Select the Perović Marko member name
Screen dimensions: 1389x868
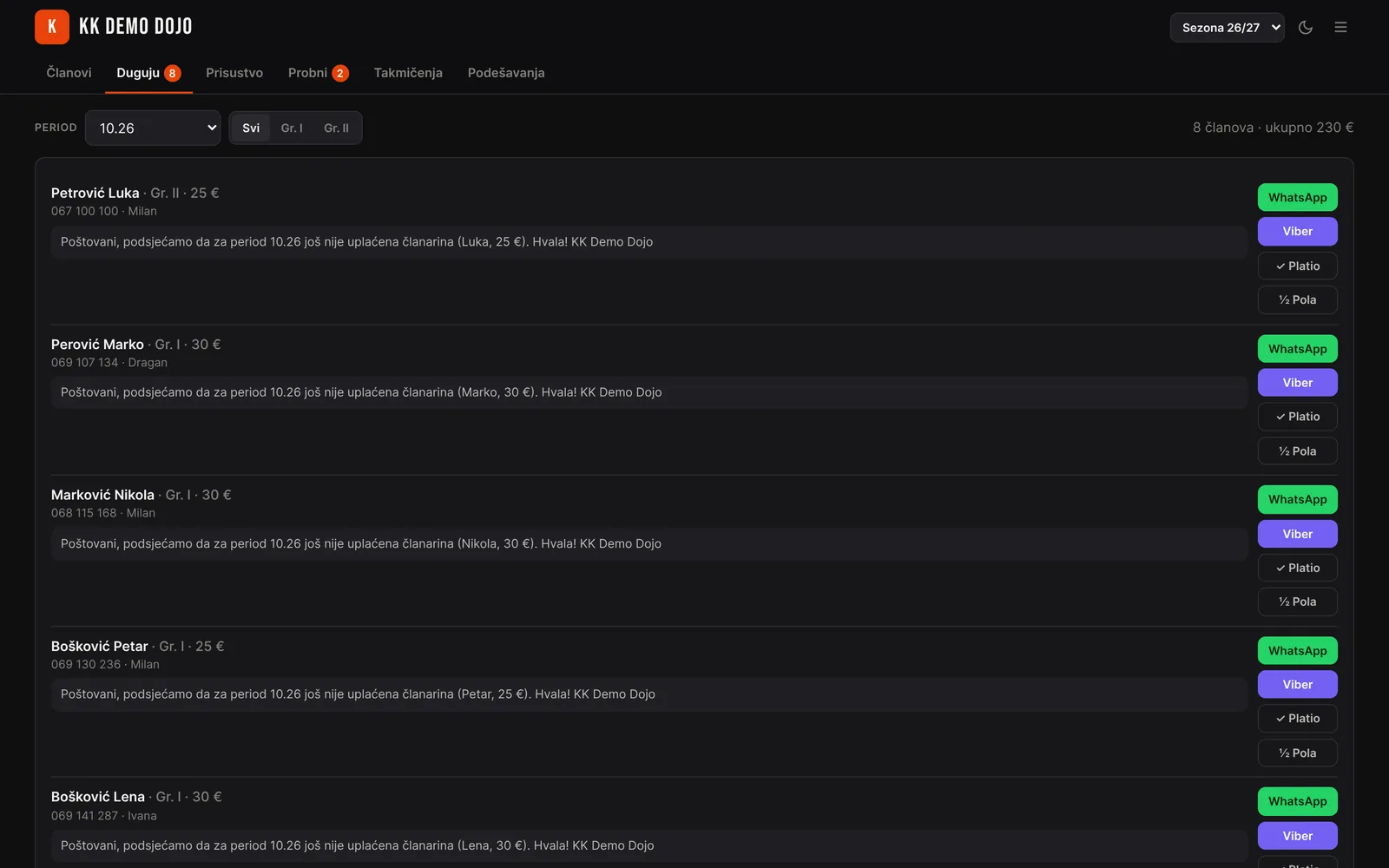click(97, 345)
